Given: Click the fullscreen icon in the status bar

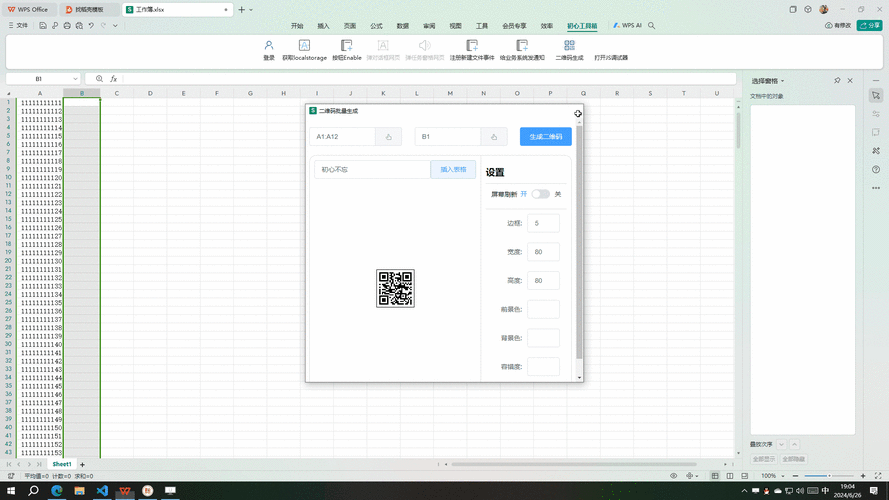Looking at the screenshot, I should click(878, 476).
